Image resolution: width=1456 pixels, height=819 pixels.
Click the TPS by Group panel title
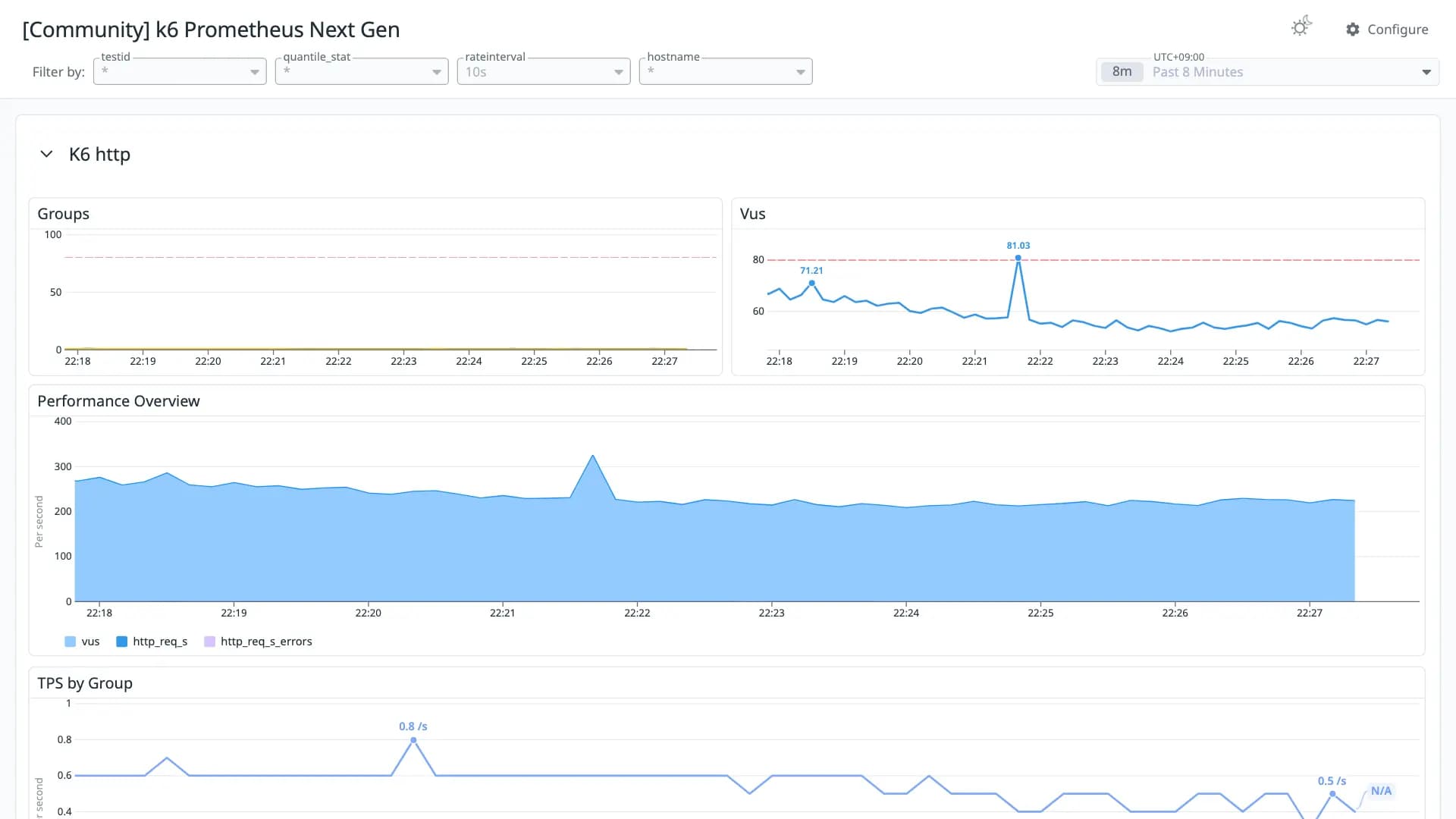click(85, 683)
